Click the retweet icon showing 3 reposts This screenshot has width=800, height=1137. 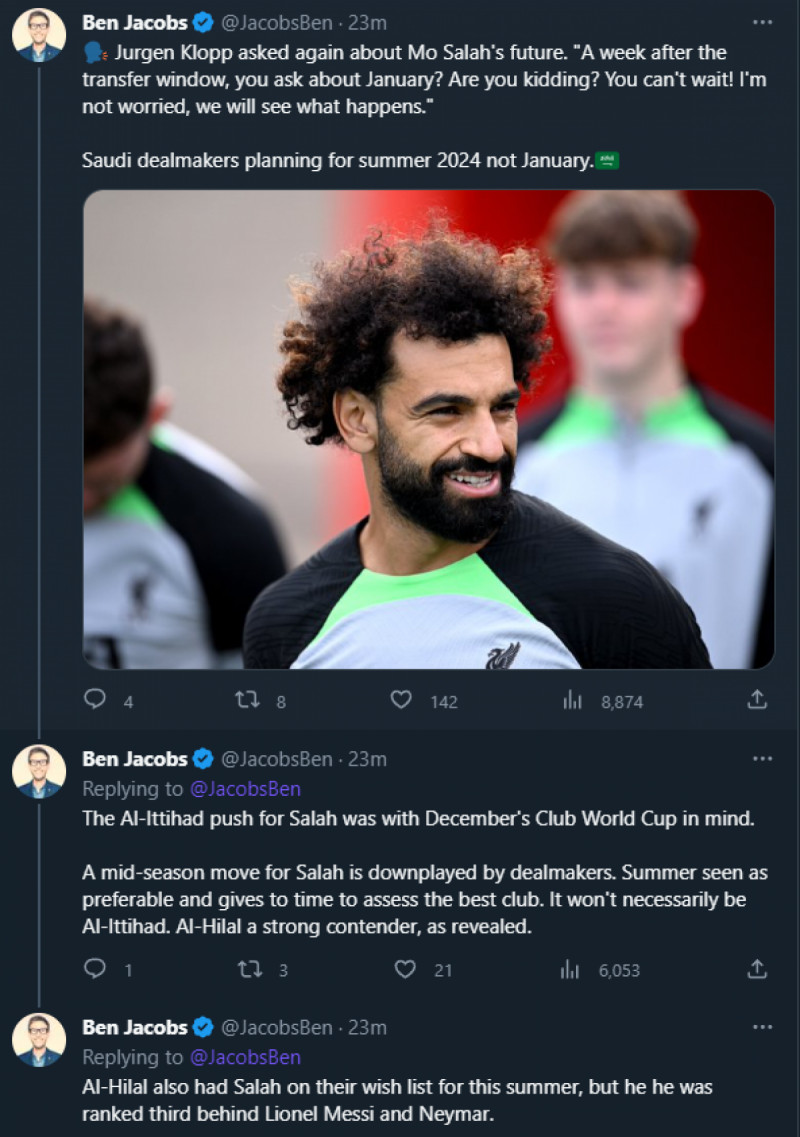coord(248,969)
